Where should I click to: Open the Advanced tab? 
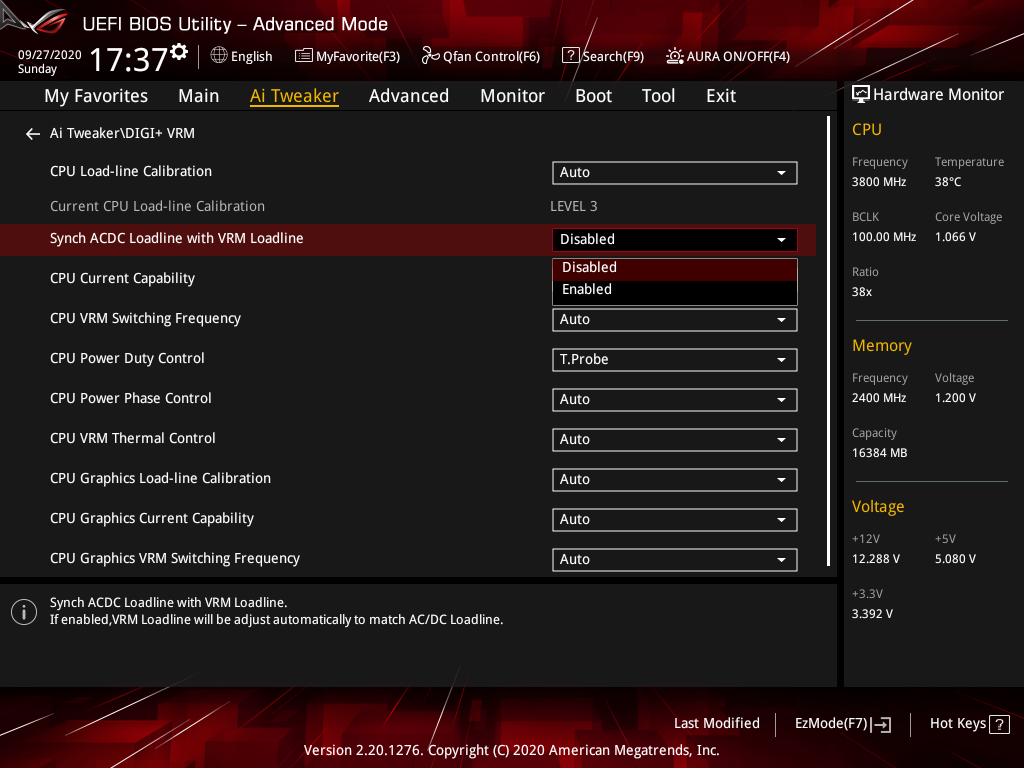409,96
